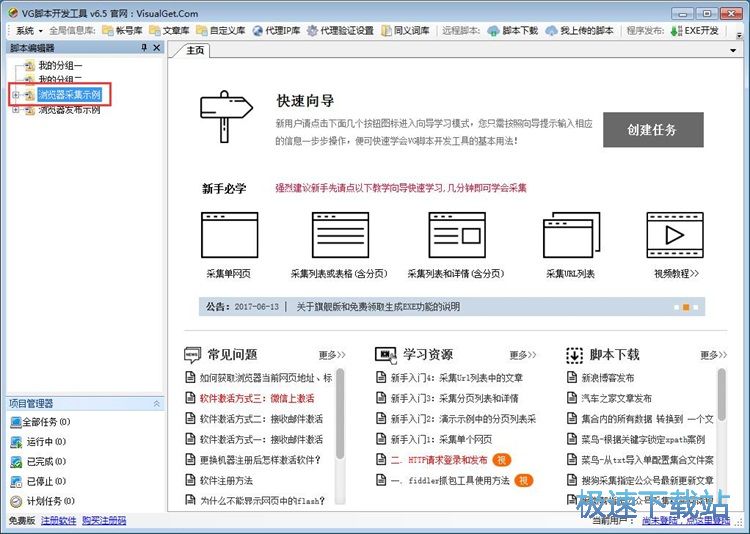Click the toolbar overflow arrow at right
The width and height of the screenshot is (750, 534).
740,34
